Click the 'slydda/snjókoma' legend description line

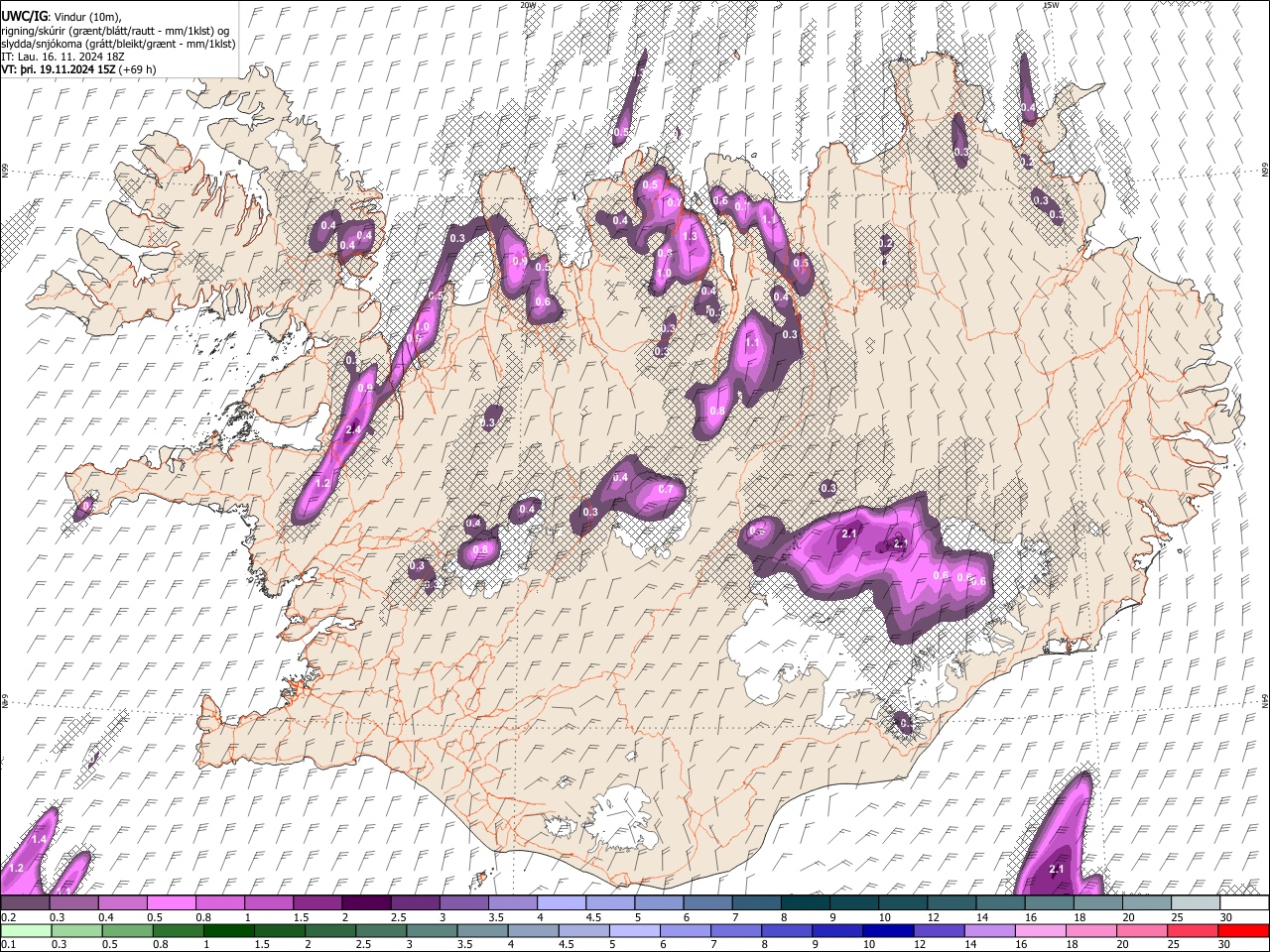[x=118, y=45]
